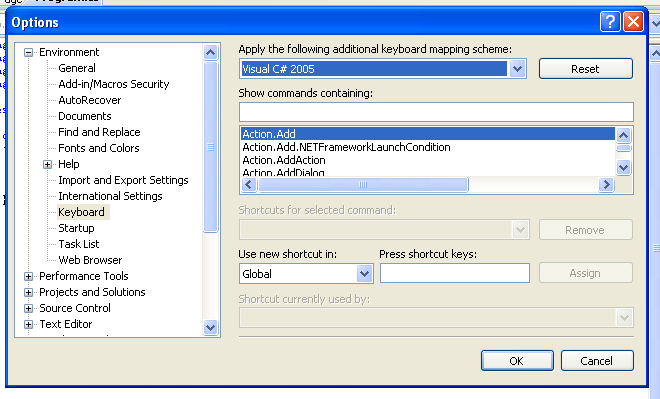
Task: Select Web Browser settings item
Action: 90,260
